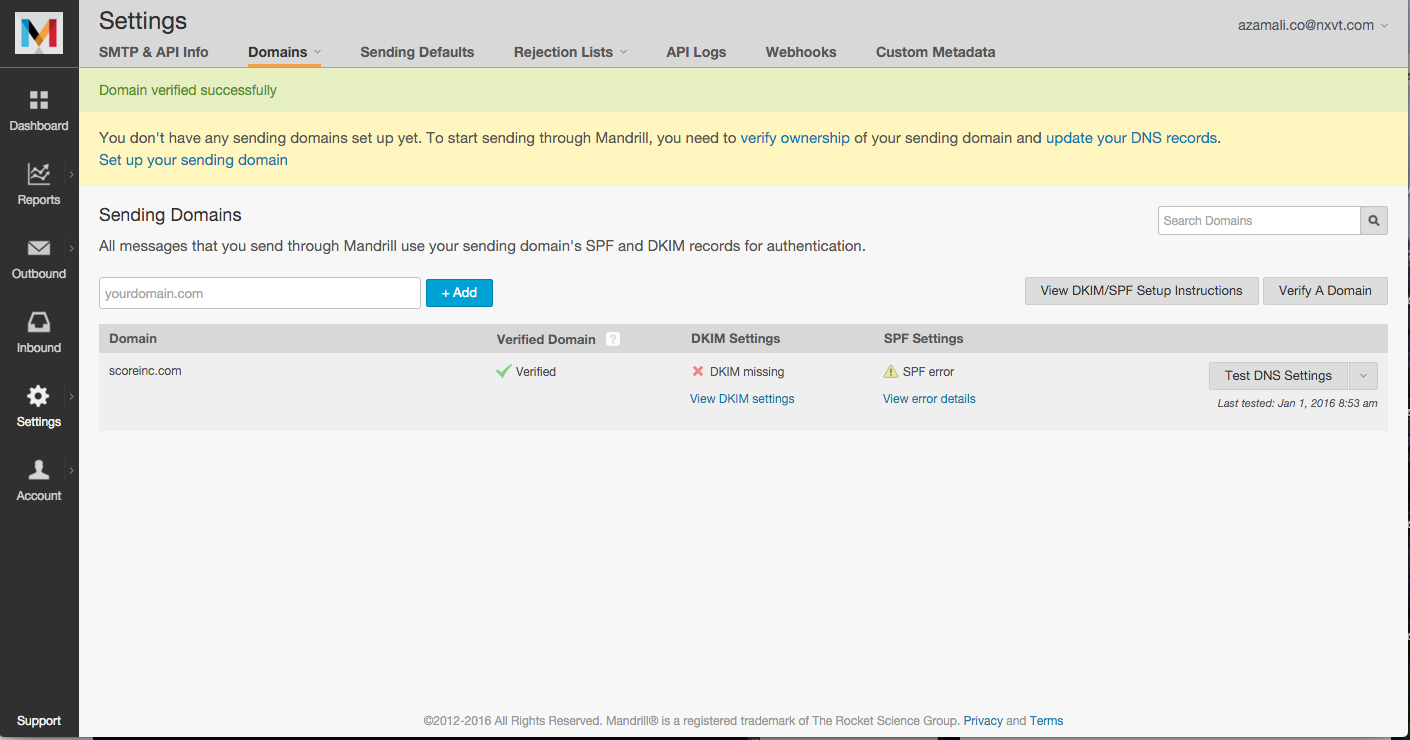Open the Inbound tray icon

pyautogui.click(x=39, y=322)
